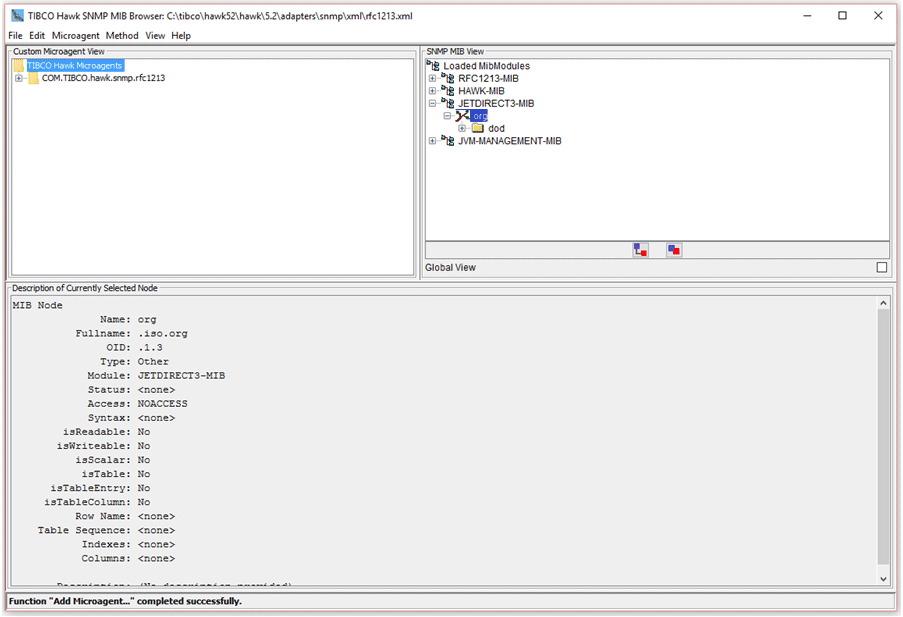Click the TIBCO Hawk Microagents folder icon
This screenshot has width=903, height=617.
pos(19,66)
